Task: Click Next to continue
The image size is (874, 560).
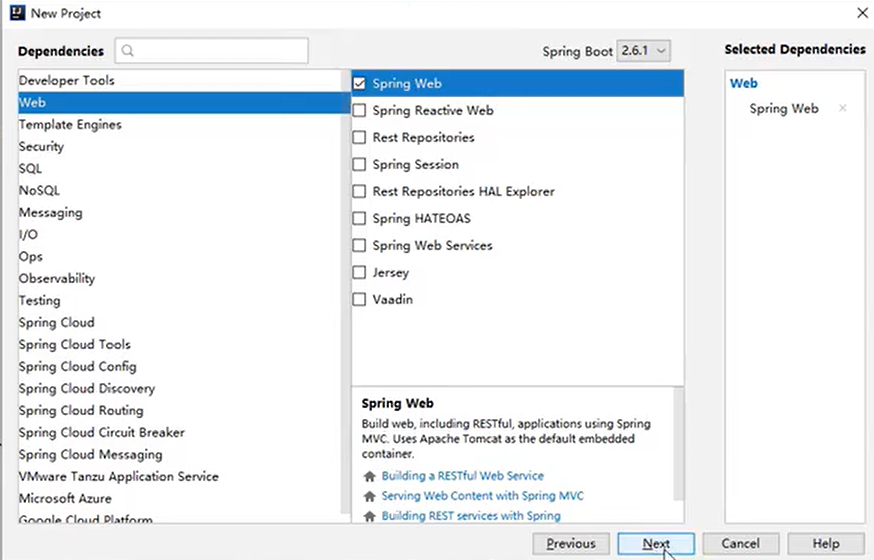Action: point(656,544)
